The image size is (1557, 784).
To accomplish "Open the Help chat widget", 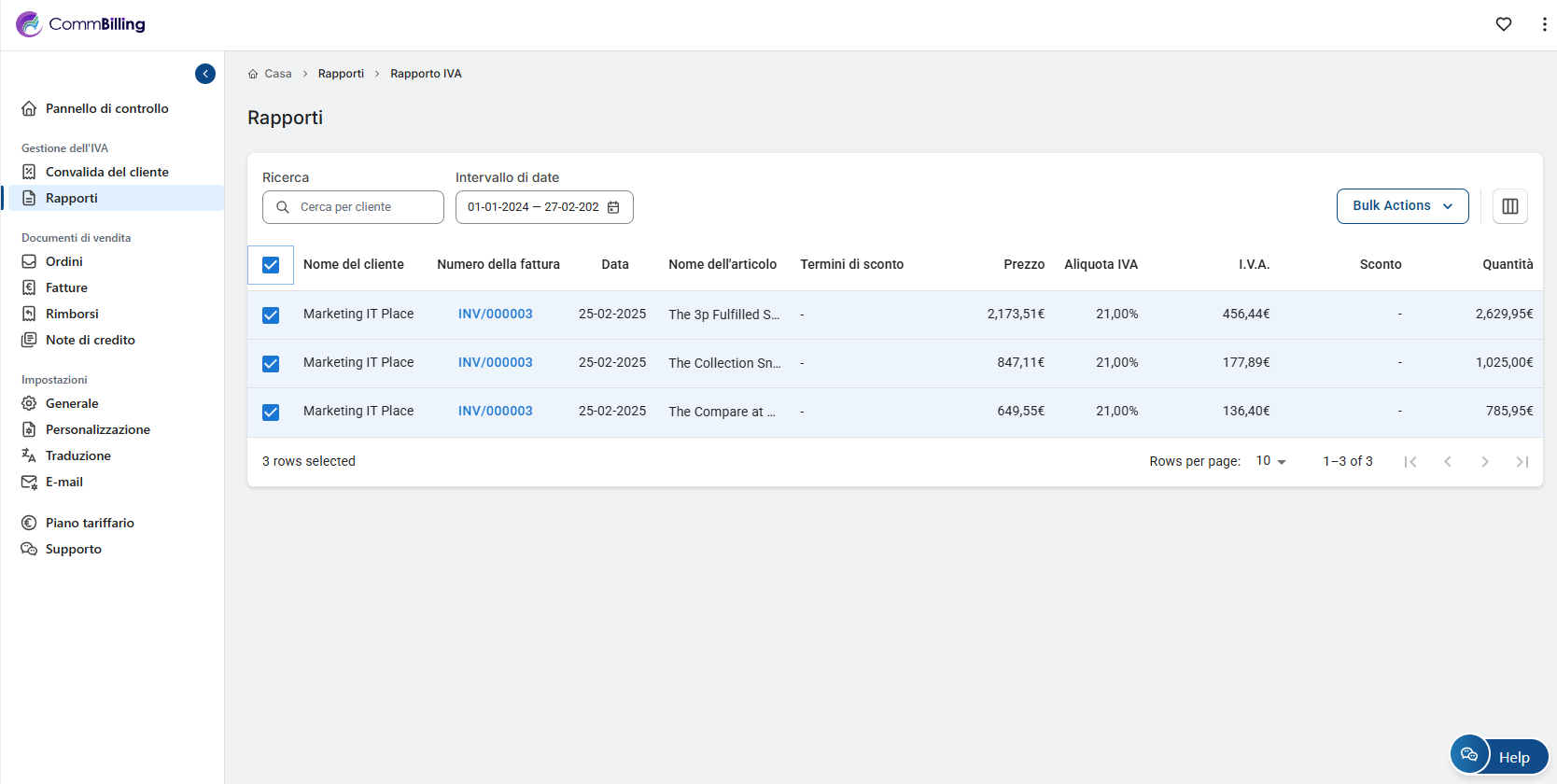I will (x=1499, y=756).
